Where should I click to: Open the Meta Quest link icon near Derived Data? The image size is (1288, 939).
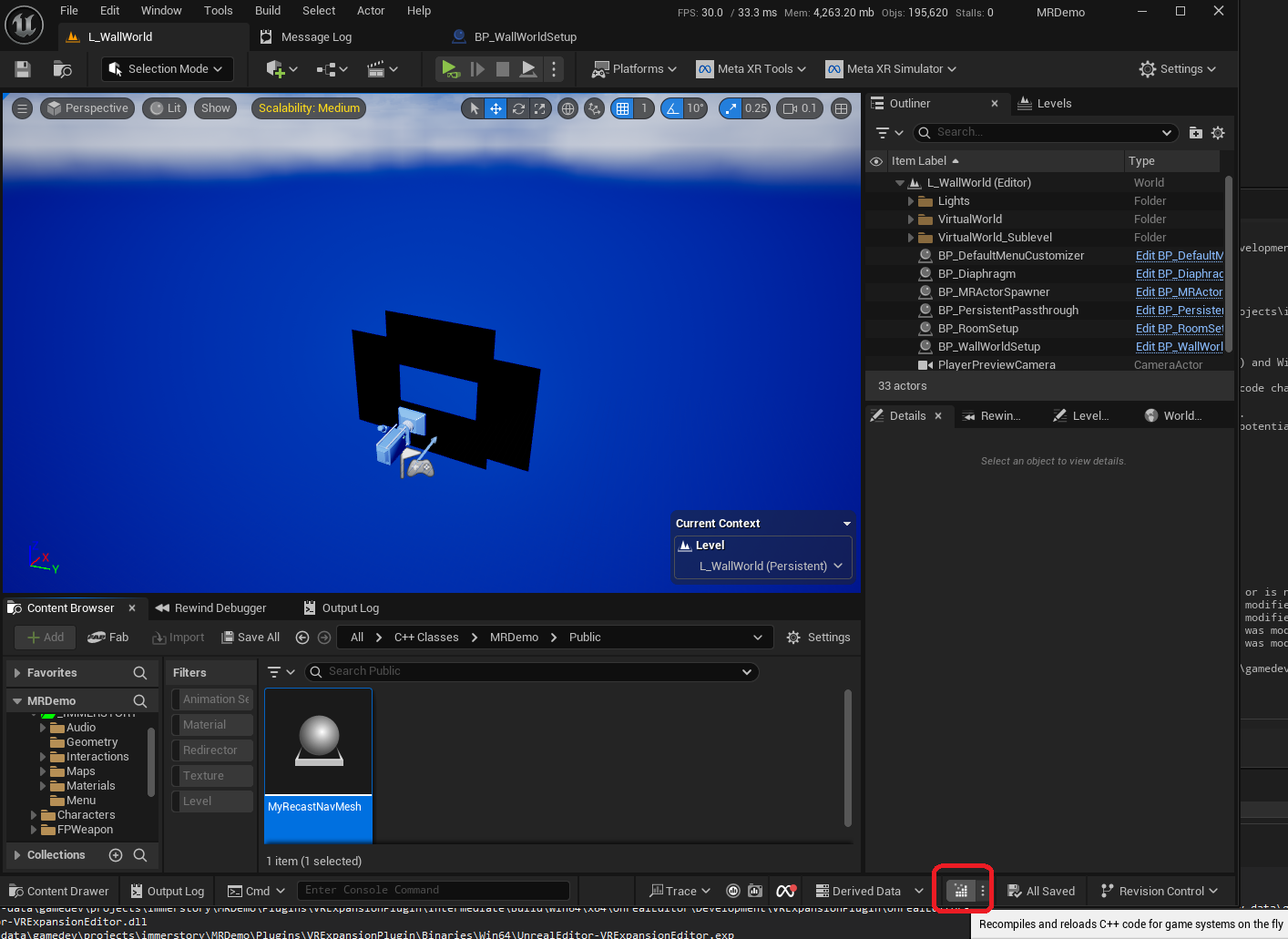(786, 891)
